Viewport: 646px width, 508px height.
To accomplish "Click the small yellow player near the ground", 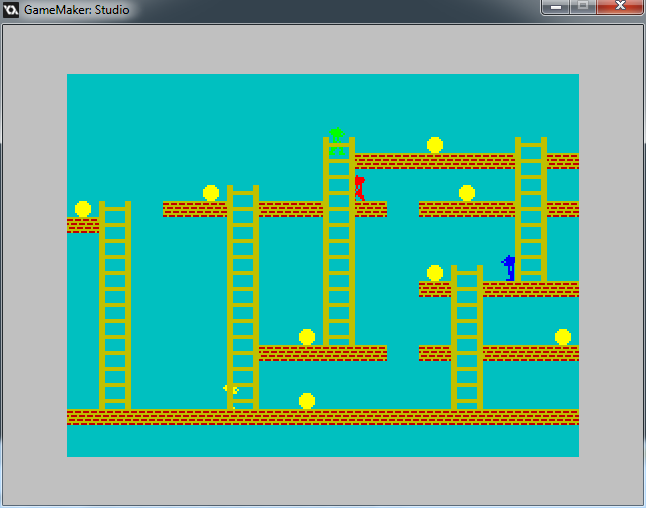I will [231, 390].
